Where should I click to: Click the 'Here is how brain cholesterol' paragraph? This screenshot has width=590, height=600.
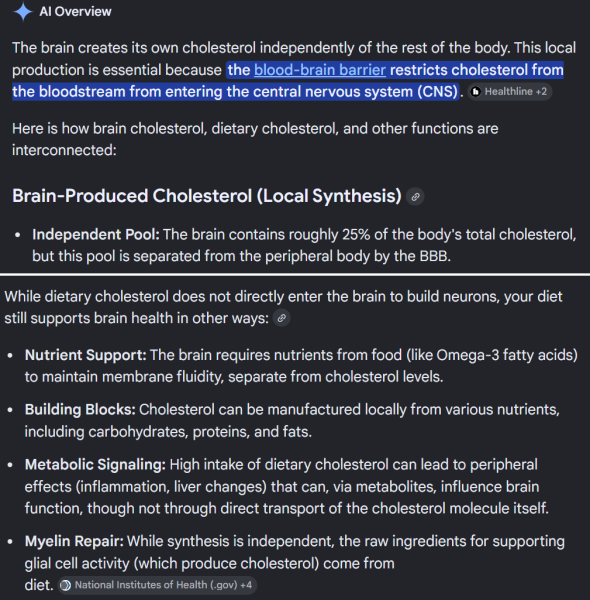[x=255, y=139]
